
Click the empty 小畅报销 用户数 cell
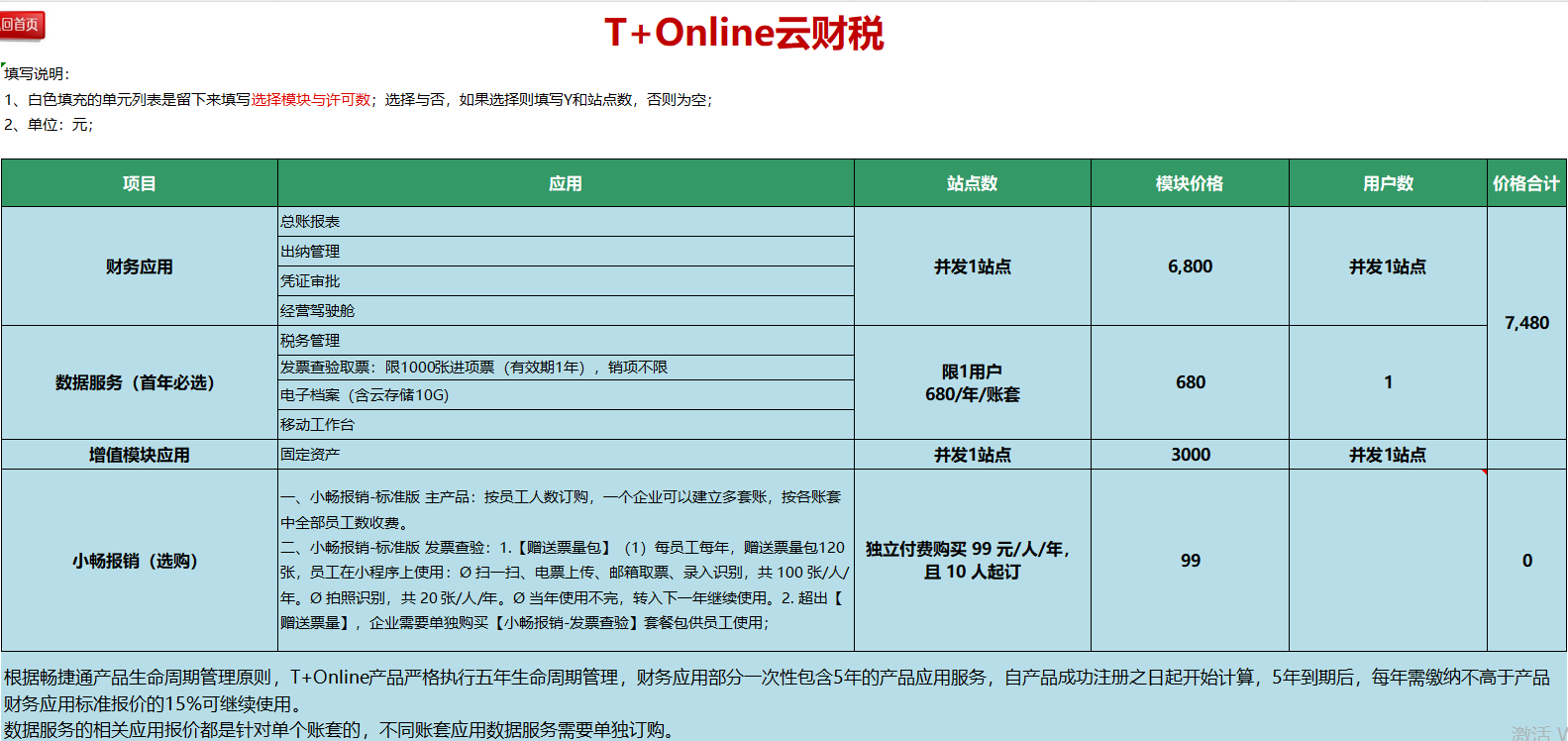tap(1388, 561)
